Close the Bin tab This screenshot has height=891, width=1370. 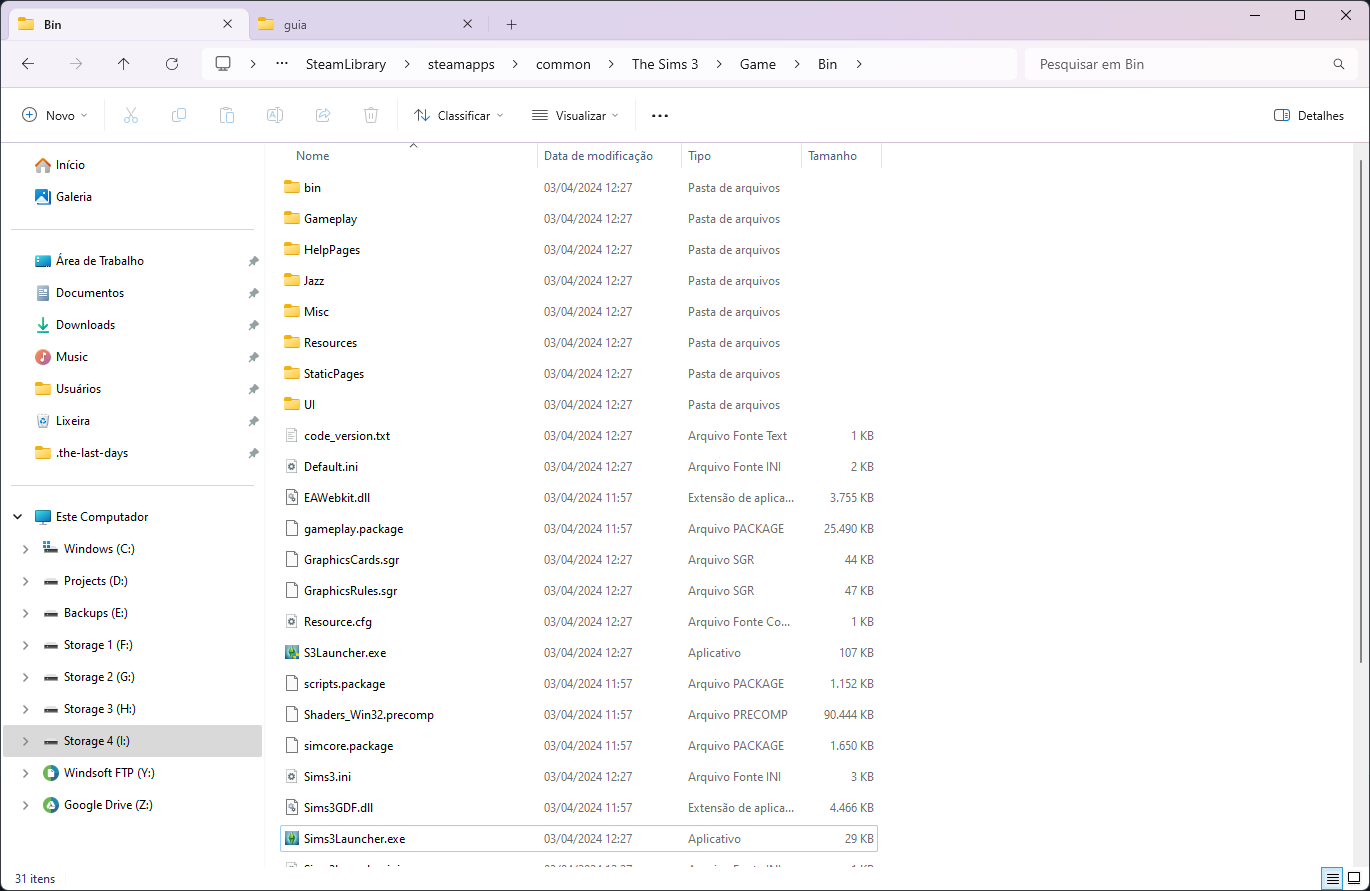click(228, 24)
